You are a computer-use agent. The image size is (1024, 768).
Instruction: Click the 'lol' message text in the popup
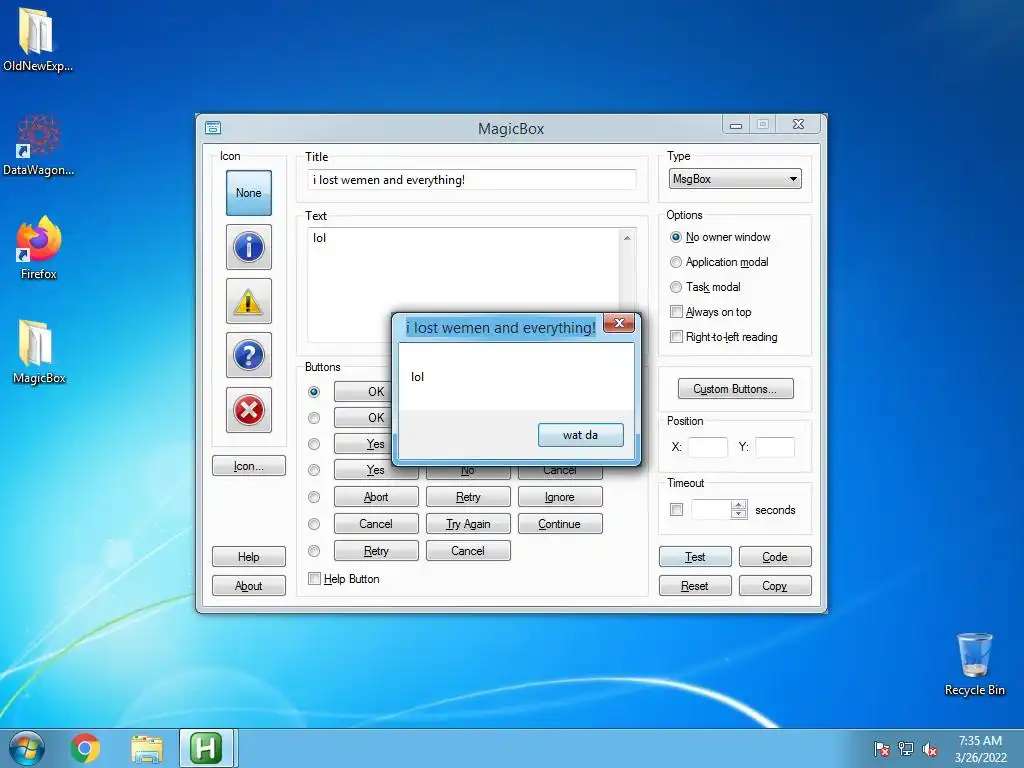(417, 377)
